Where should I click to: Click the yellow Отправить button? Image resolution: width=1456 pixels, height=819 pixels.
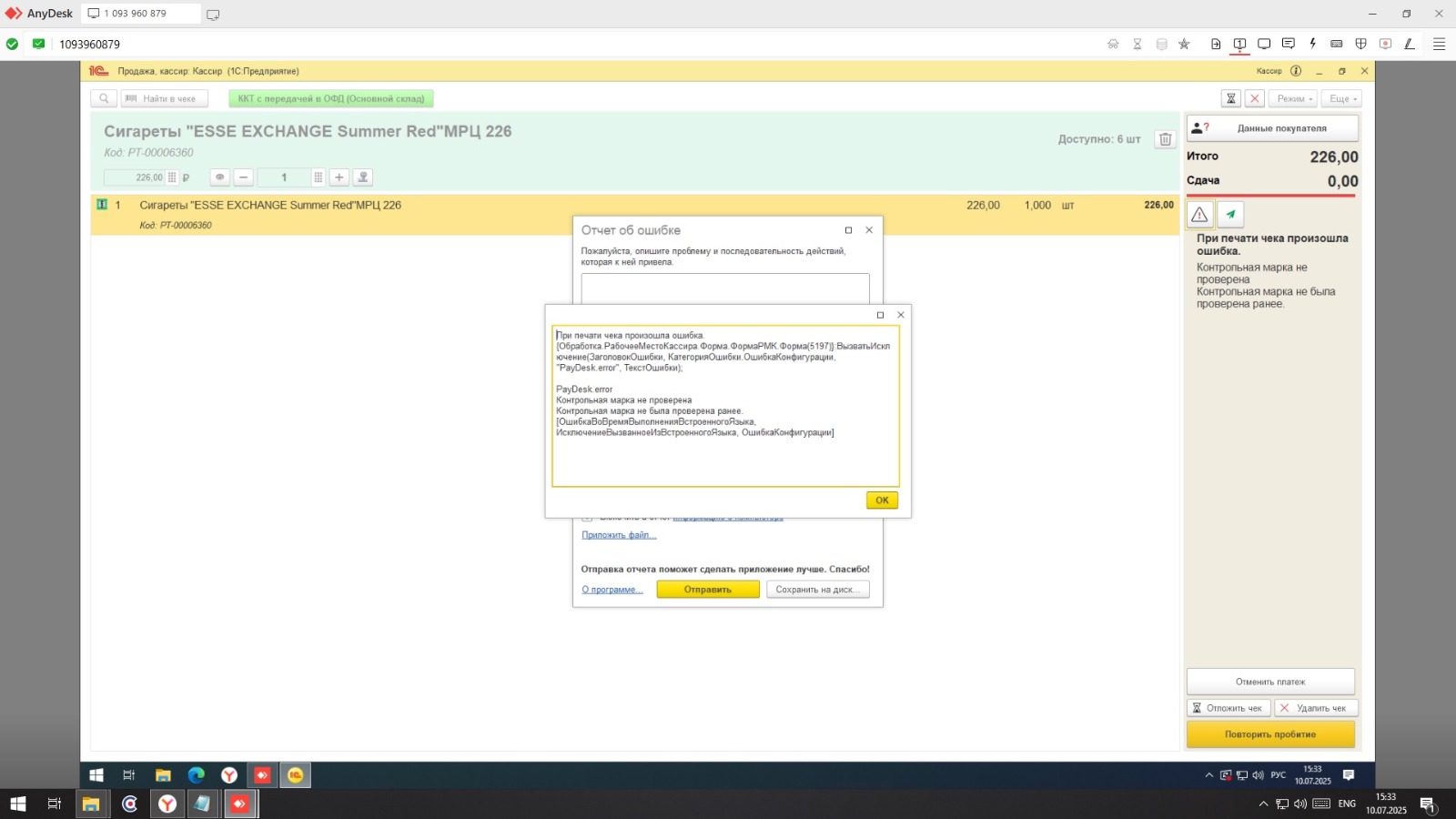coord(708,590)
